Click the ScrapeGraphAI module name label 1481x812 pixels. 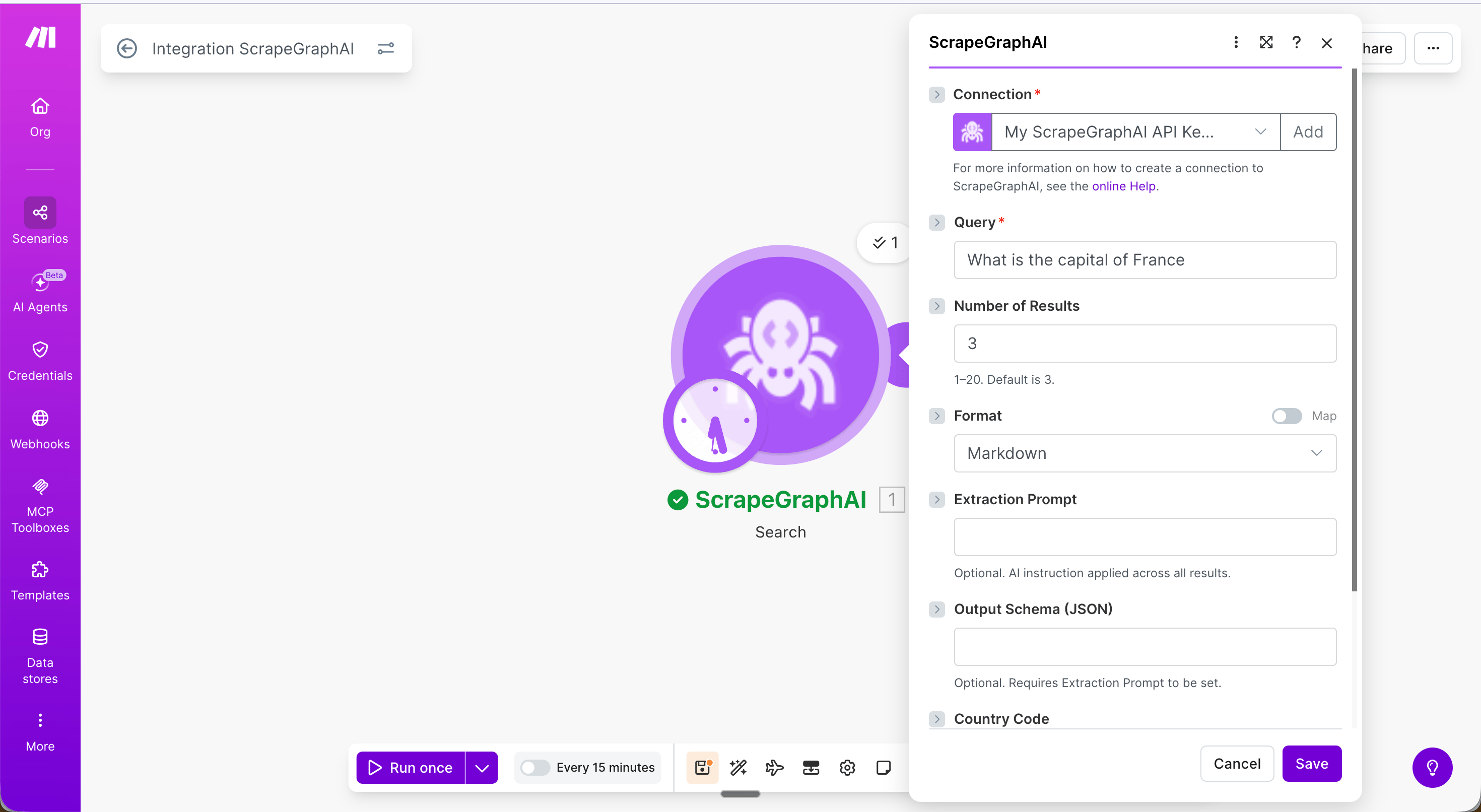tap(780, 499)
